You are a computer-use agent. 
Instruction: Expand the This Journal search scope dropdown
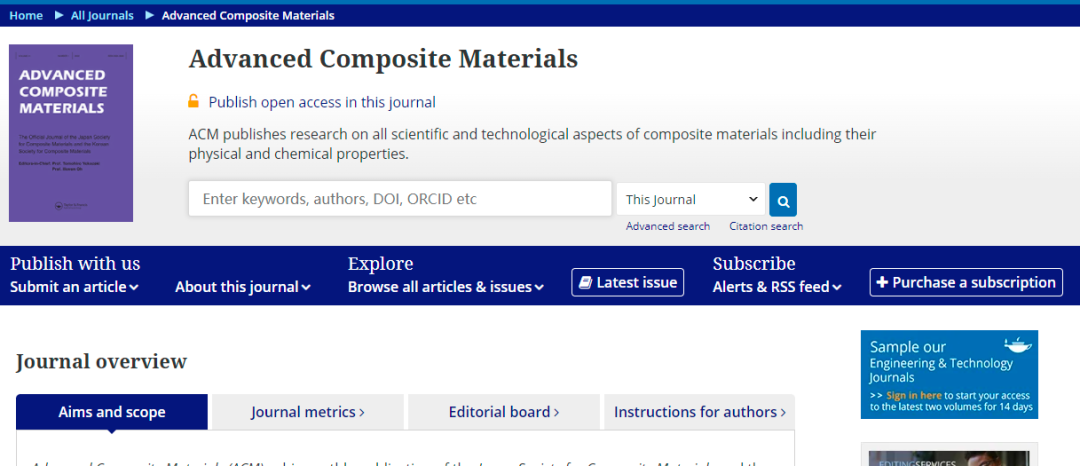[x=691, y=199]
